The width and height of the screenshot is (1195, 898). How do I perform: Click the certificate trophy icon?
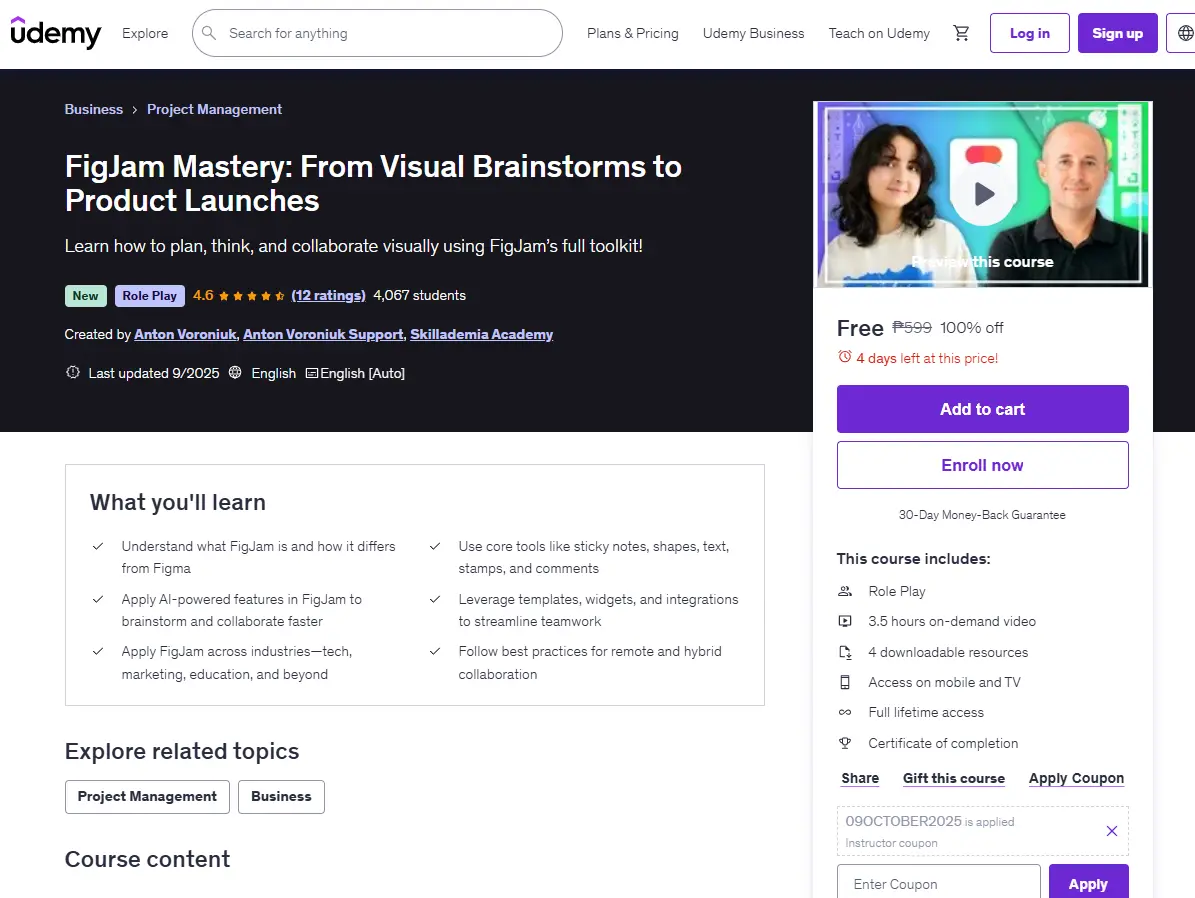coord(845,743)
